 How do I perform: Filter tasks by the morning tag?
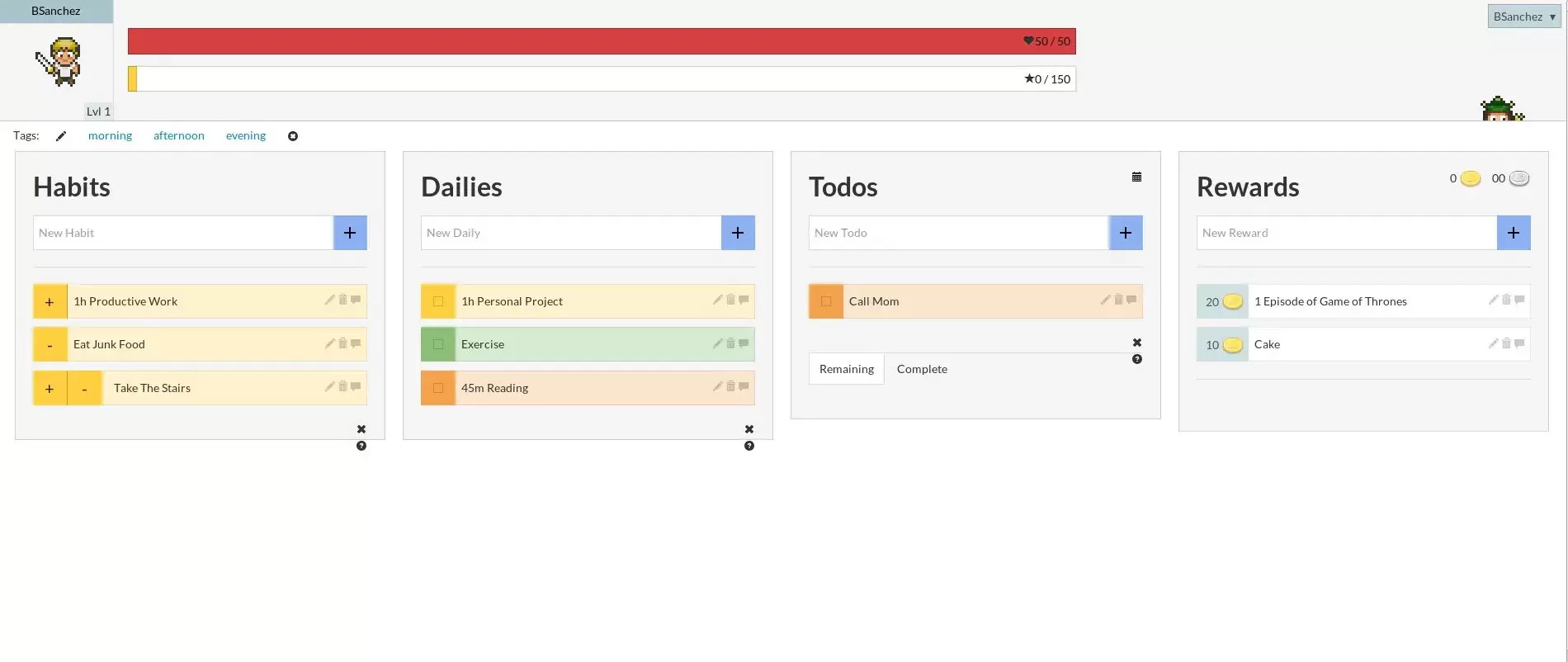110,135
